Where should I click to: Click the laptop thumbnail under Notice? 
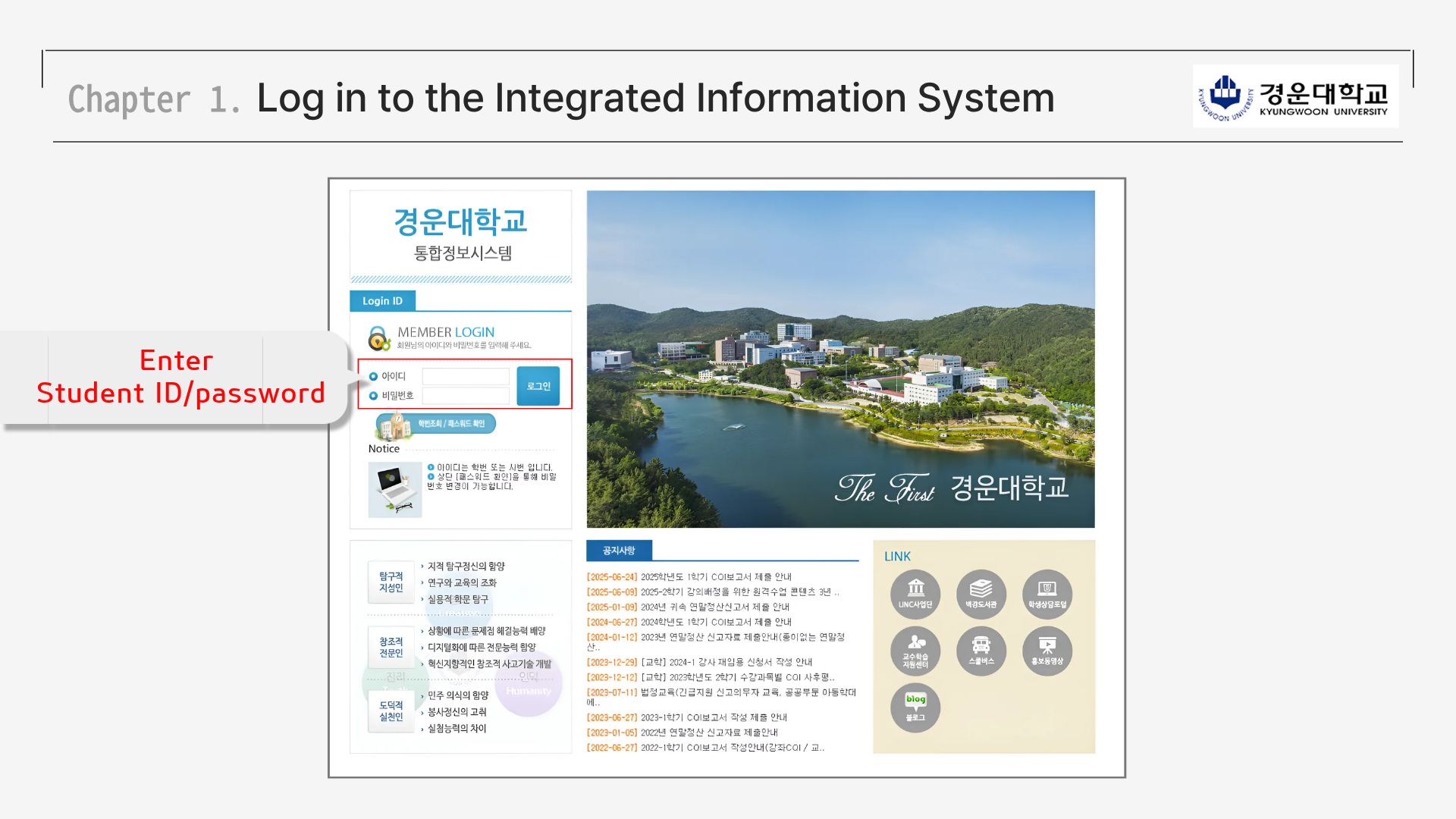[395, 490]
